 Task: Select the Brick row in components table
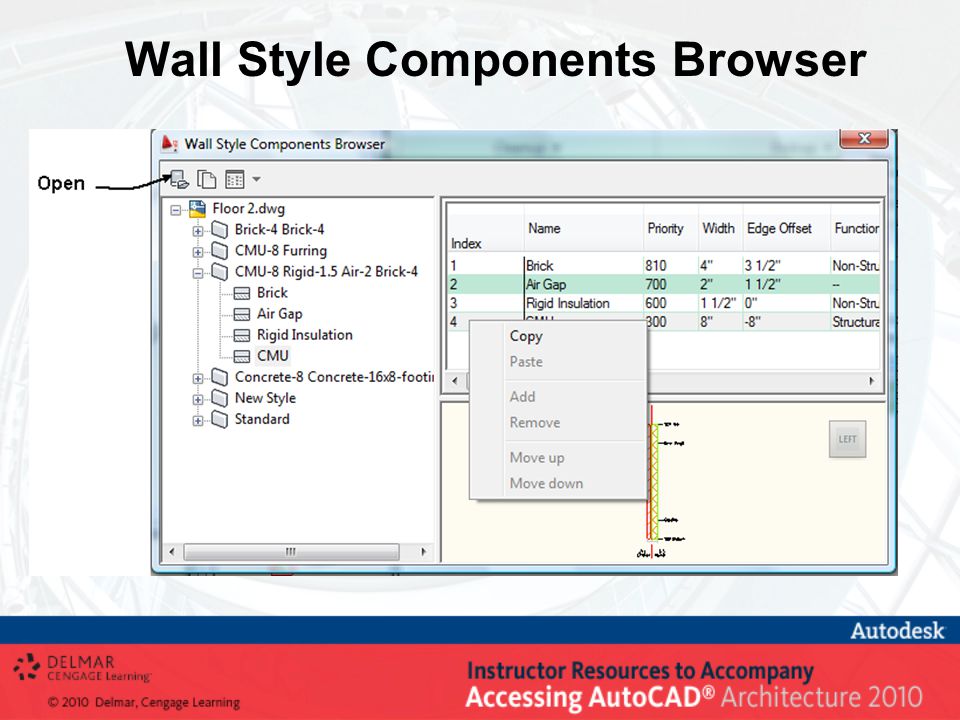click(x=664, y=266)
